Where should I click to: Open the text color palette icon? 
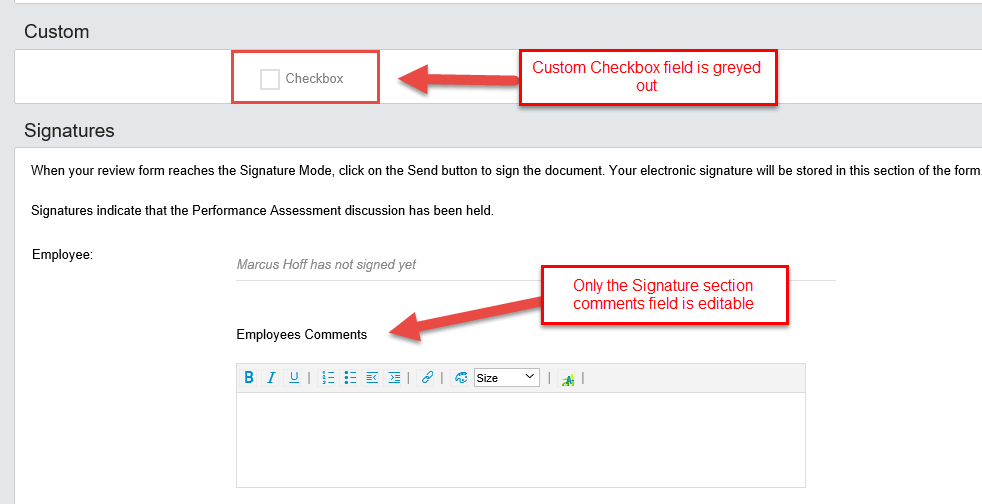[461, 378]
